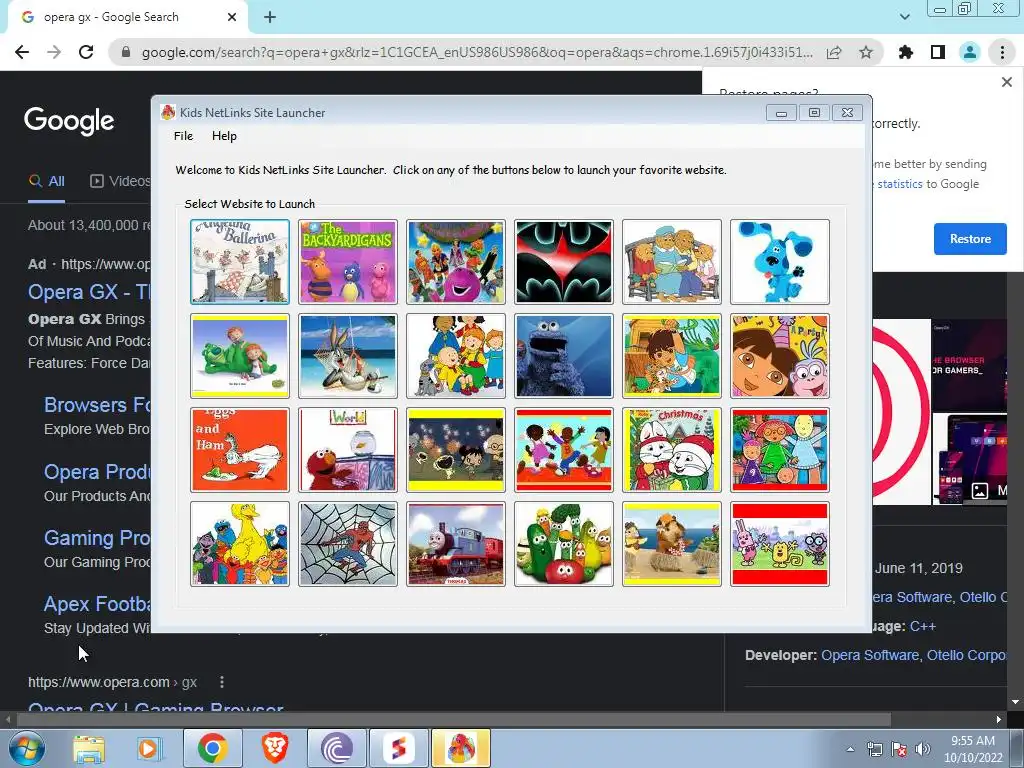Launch the Angelina Ballerina website button

click(240, 262)
